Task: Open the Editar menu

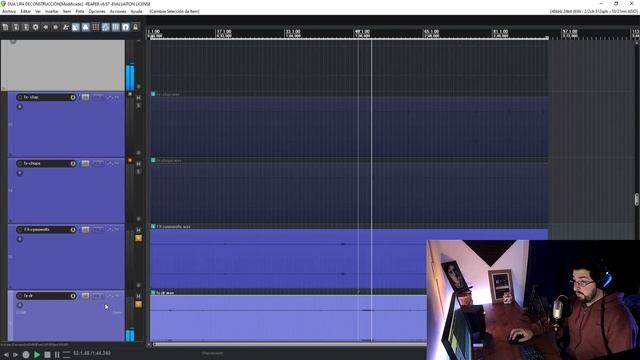Action: point(25,11)
